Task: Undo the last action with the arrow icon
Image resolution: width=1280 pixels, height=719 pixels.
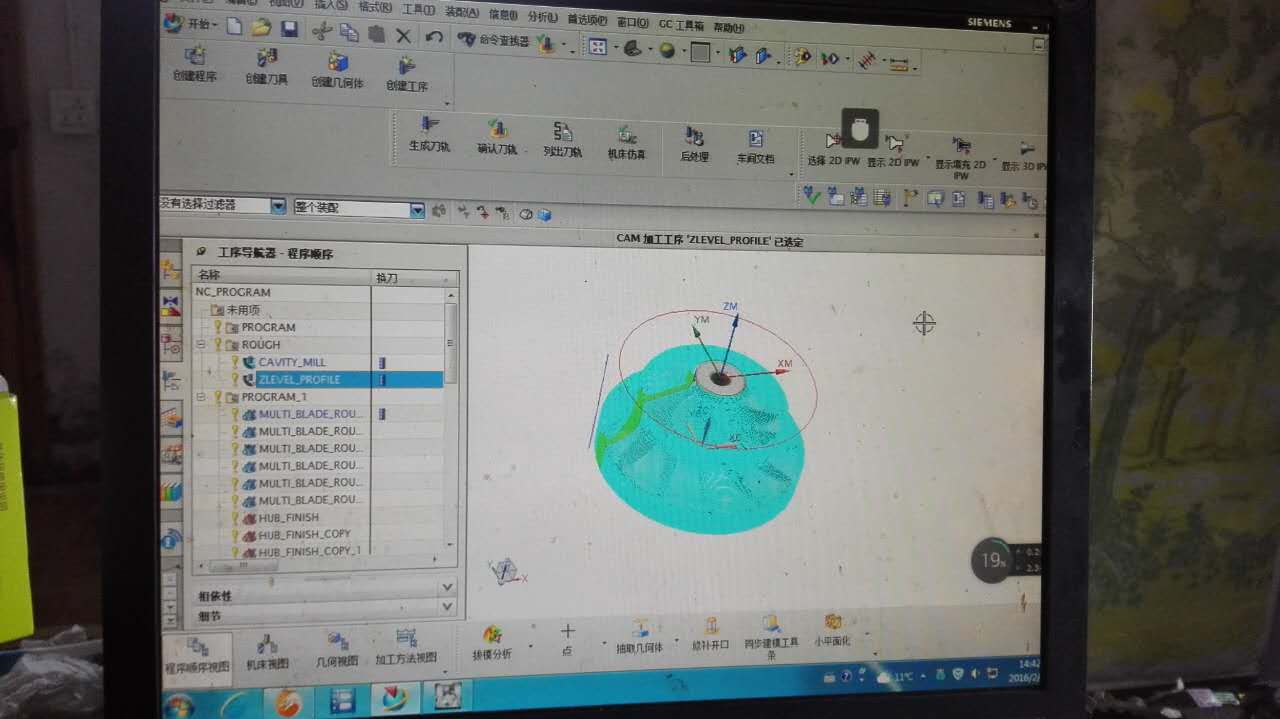Action: point(433,36)
